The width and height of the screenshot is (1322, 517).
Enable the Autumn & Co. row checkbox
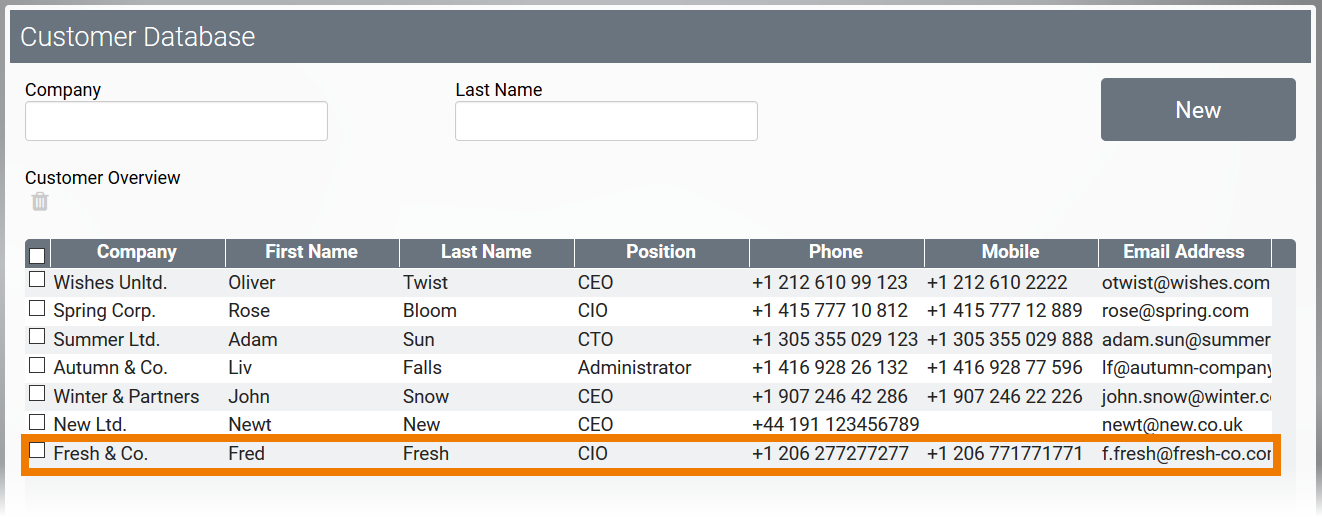(x=37, y=365)
